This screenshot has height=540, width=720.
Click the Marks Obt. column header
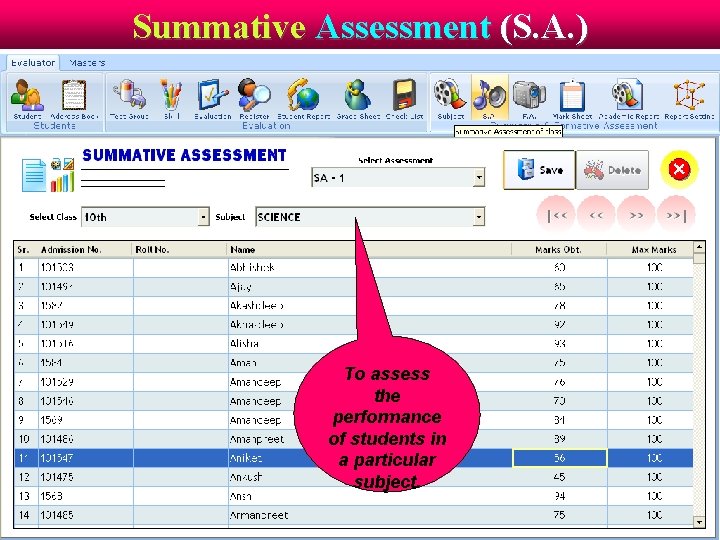(559, 249)
